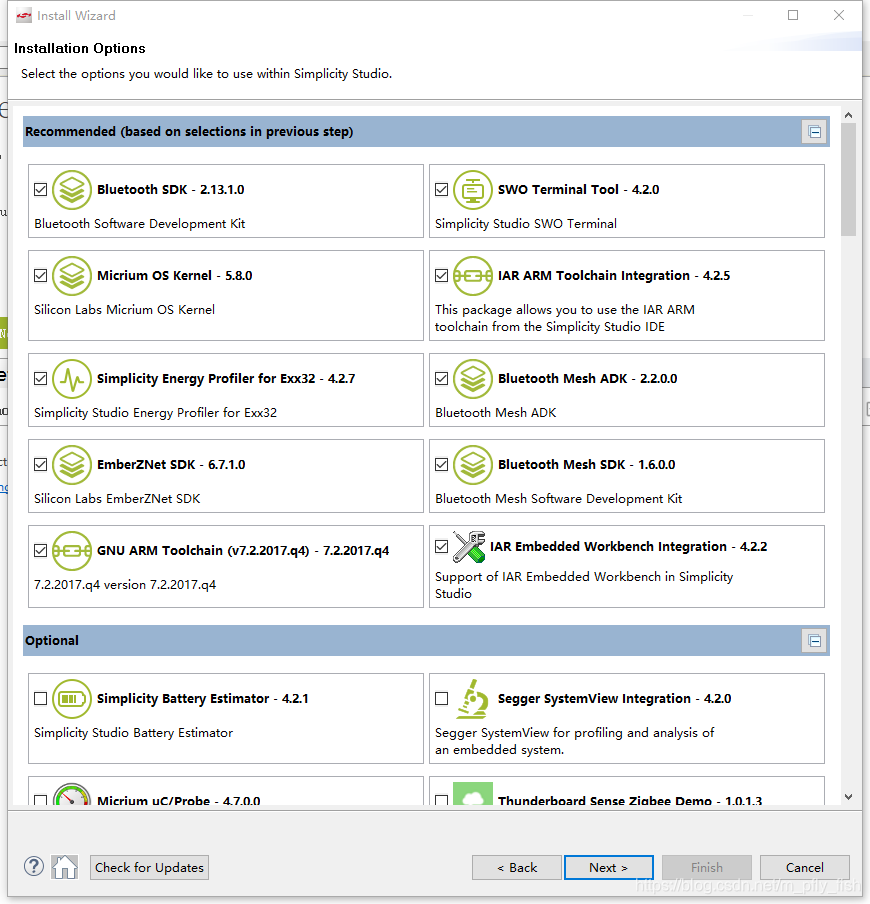This screenshot has height=904, width=870.
Task: Uncheck Bluetooth Mesh ADK 2.2.0.0
Action: pos(442,379)
